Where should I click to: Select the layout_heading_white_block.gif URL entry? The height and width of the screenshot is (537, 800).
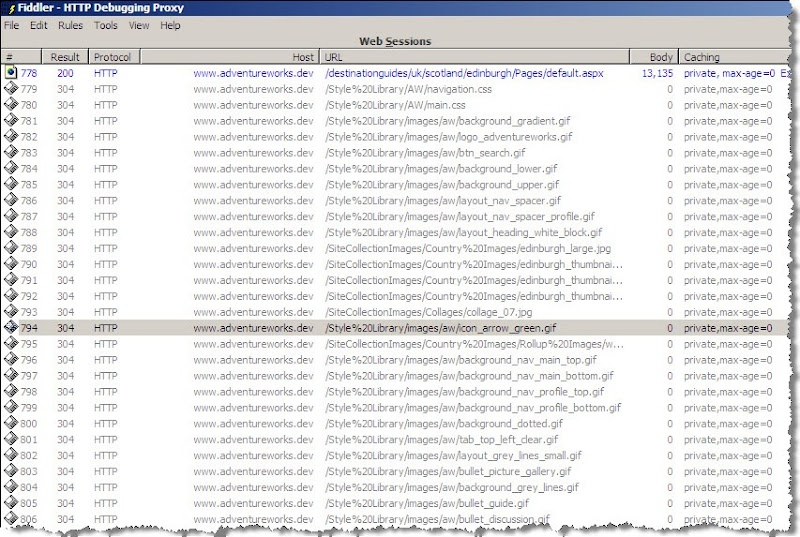463,232
